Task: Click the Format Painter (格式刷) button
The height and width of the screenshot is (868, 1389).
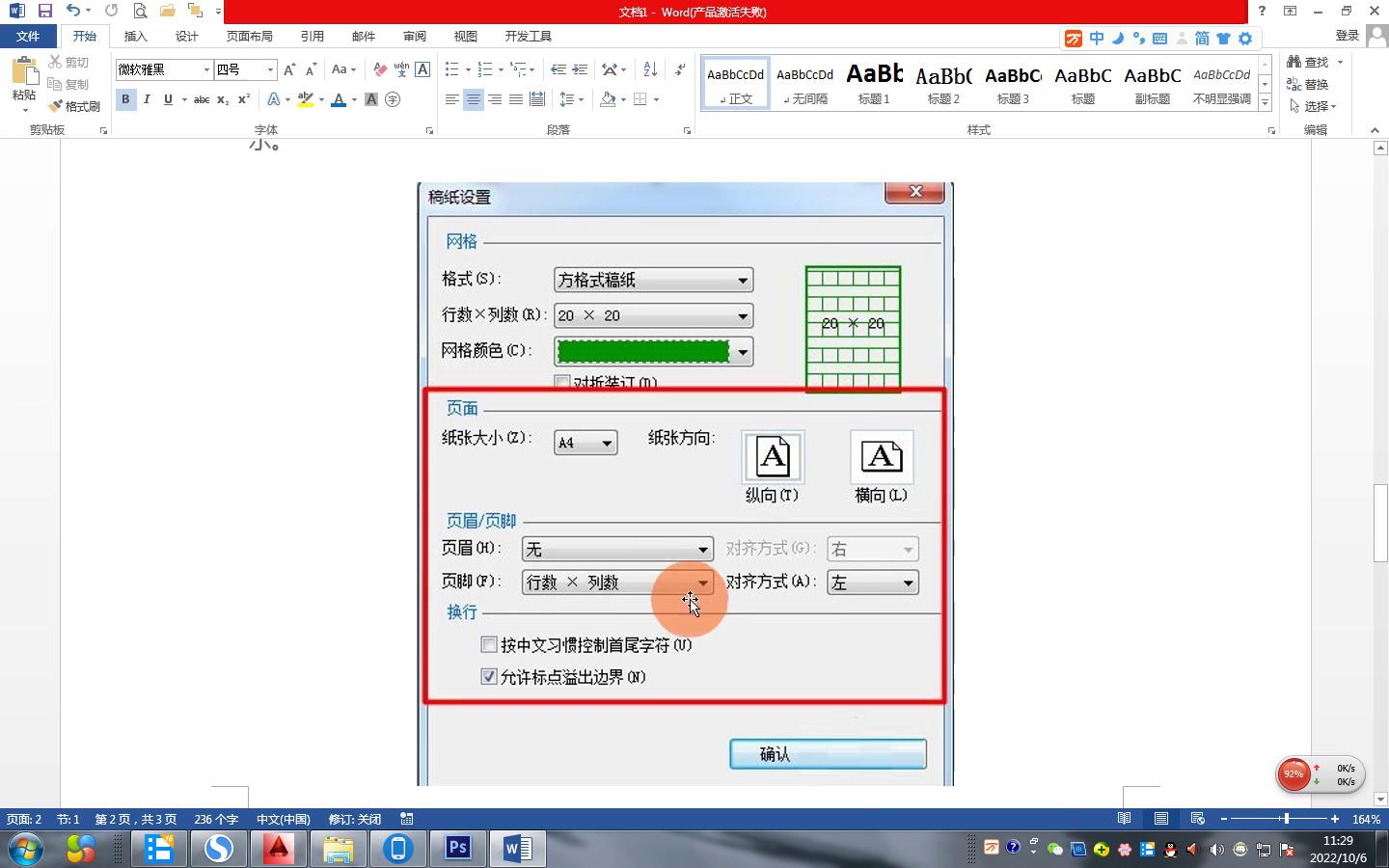Action: pyautogui.click(x=75, y=106)
